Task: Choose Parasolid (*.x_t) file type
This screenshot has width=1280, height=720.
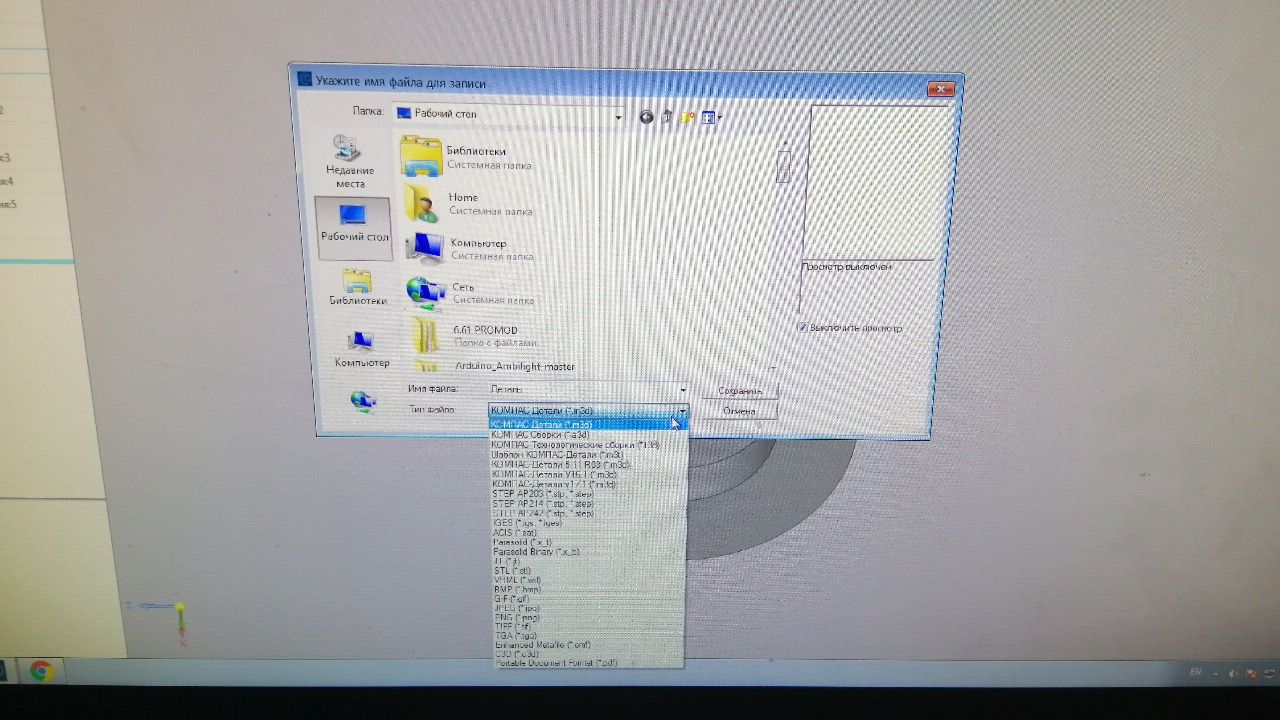Action: (588, 542)
